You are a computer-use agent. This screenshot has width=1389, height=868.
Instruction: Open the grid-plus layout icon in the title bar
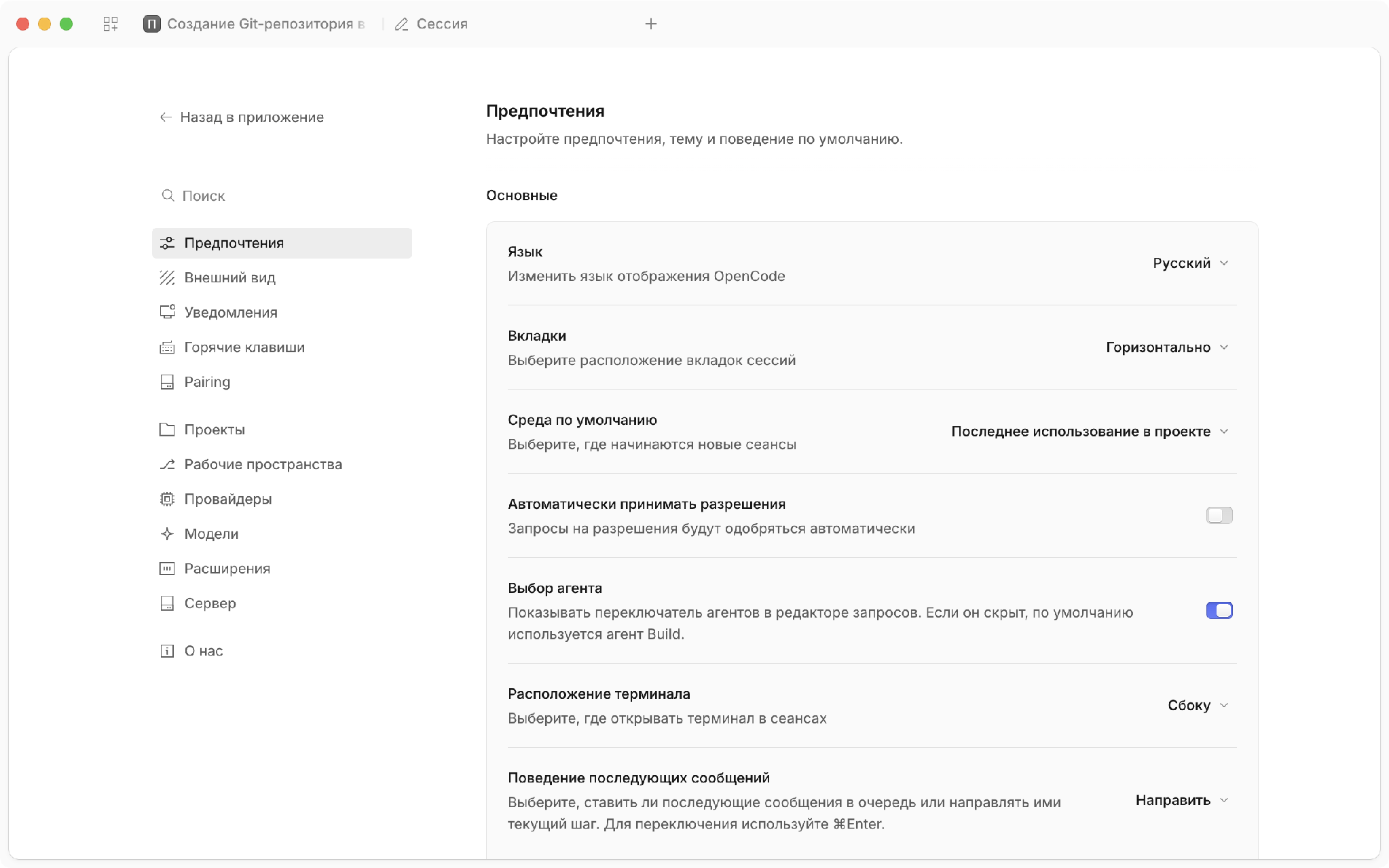pyautogui.click(x=111, y=24)
